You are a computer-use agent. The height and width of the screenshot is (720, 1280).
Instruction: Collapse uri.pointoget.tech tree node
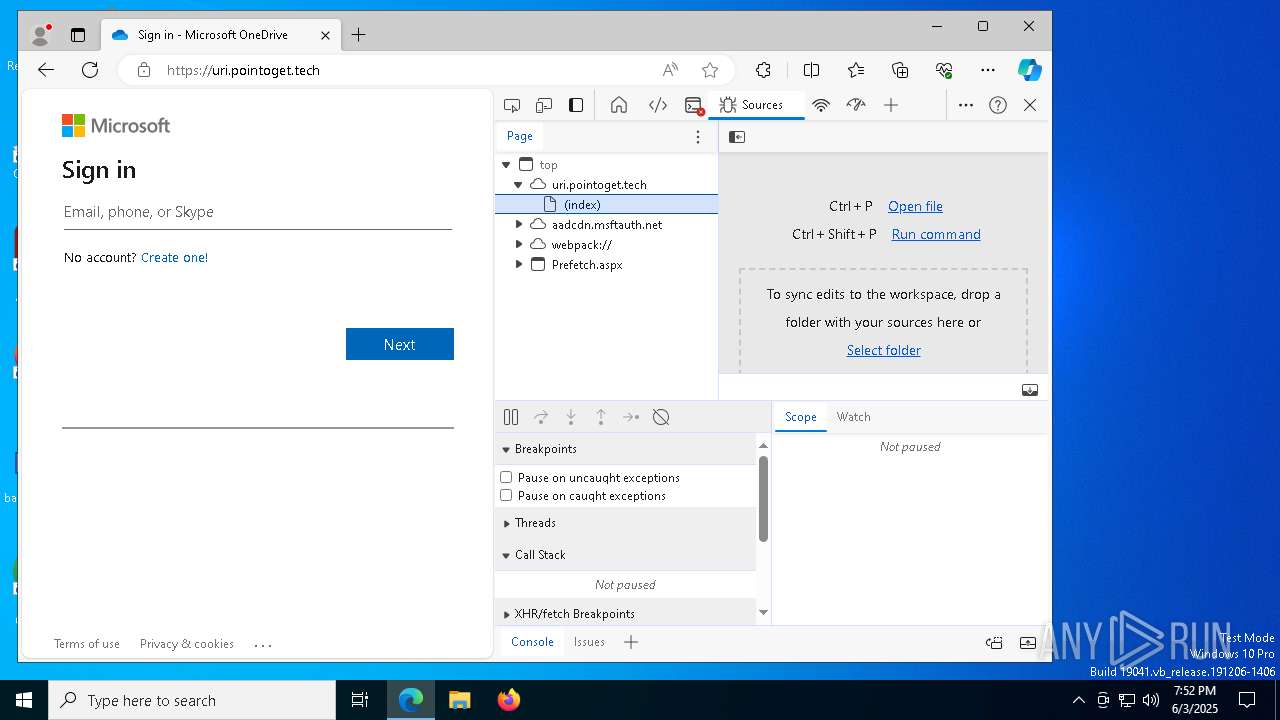[x=518, y=185]
